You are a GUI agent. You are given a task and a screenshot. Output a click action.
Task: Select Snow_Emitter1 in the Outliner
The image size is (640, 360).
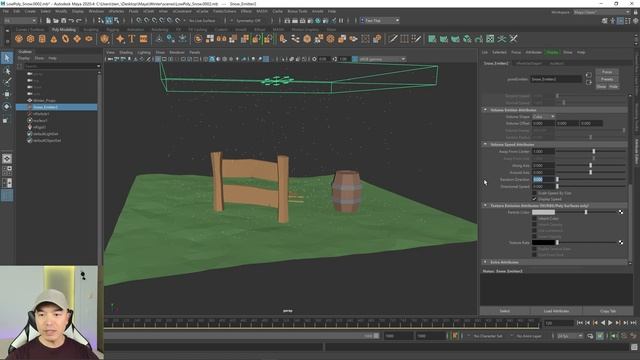click(x=57, y=107)
